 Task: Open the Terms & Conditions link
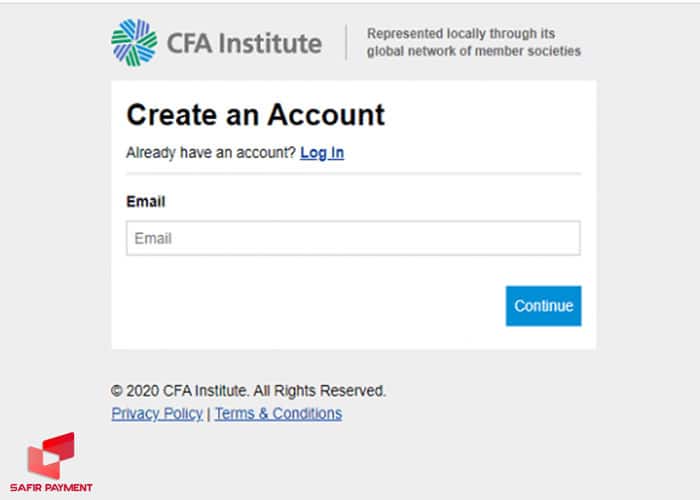click(x=278, y=413)
